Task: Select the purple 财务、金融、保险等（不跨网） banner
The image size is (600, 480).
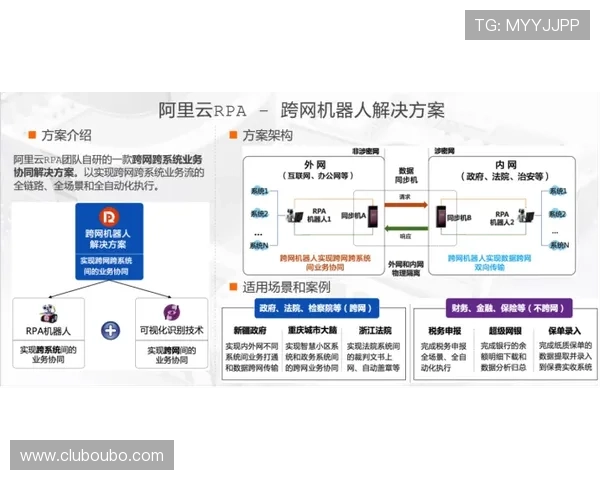Action: (x=509, y=308)
